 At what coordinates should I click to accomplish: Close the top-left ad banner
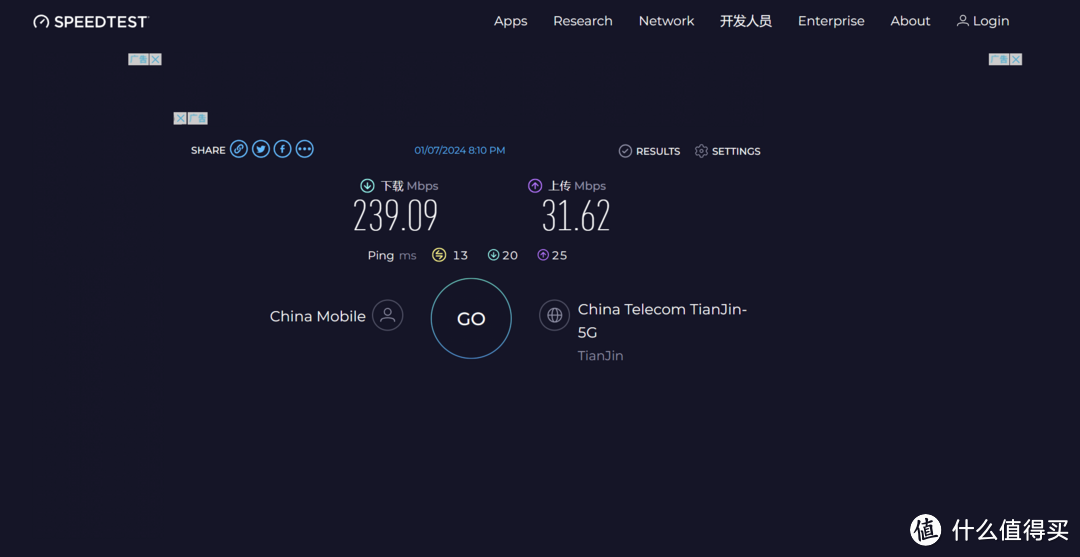click(x=156, y=59)
